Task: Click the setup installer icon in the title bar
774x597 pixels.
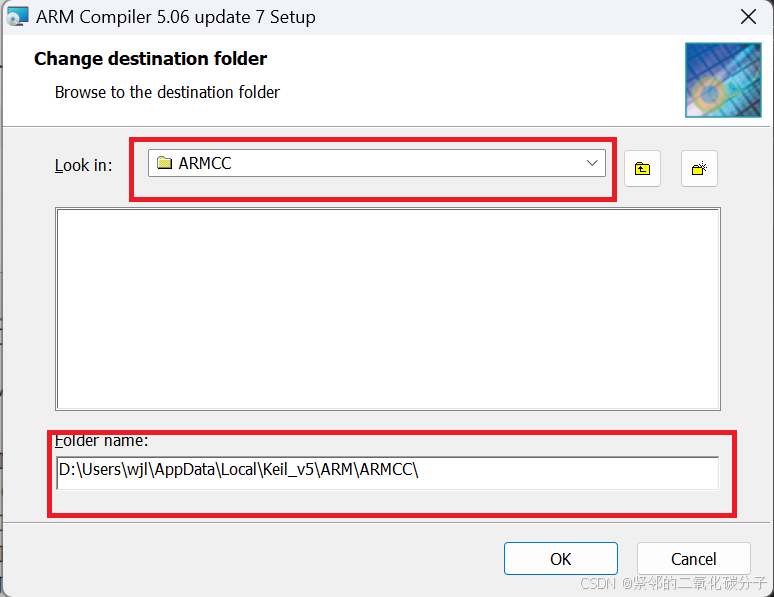Action: click(17, 16)
